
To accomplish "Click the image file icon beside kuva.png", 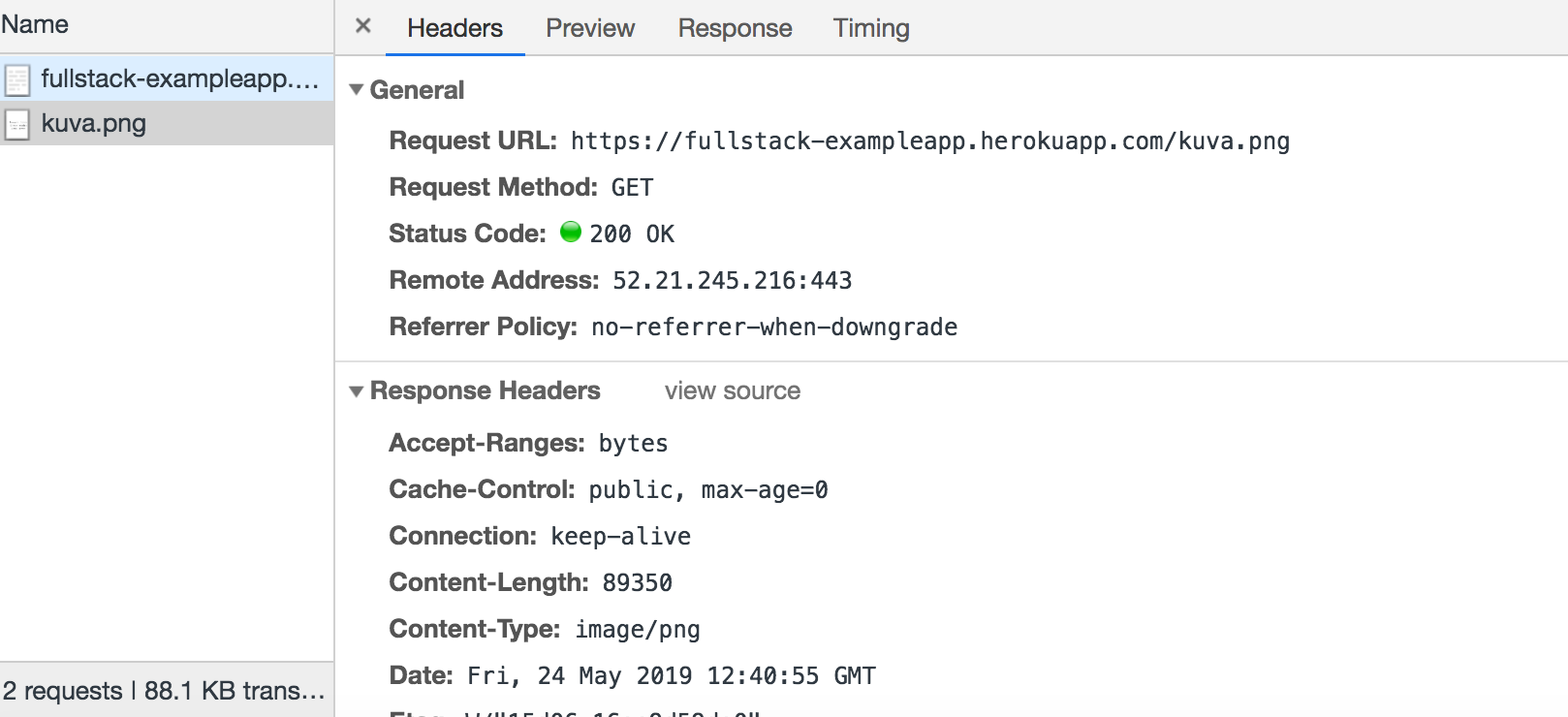I will (x=17, y=124).
